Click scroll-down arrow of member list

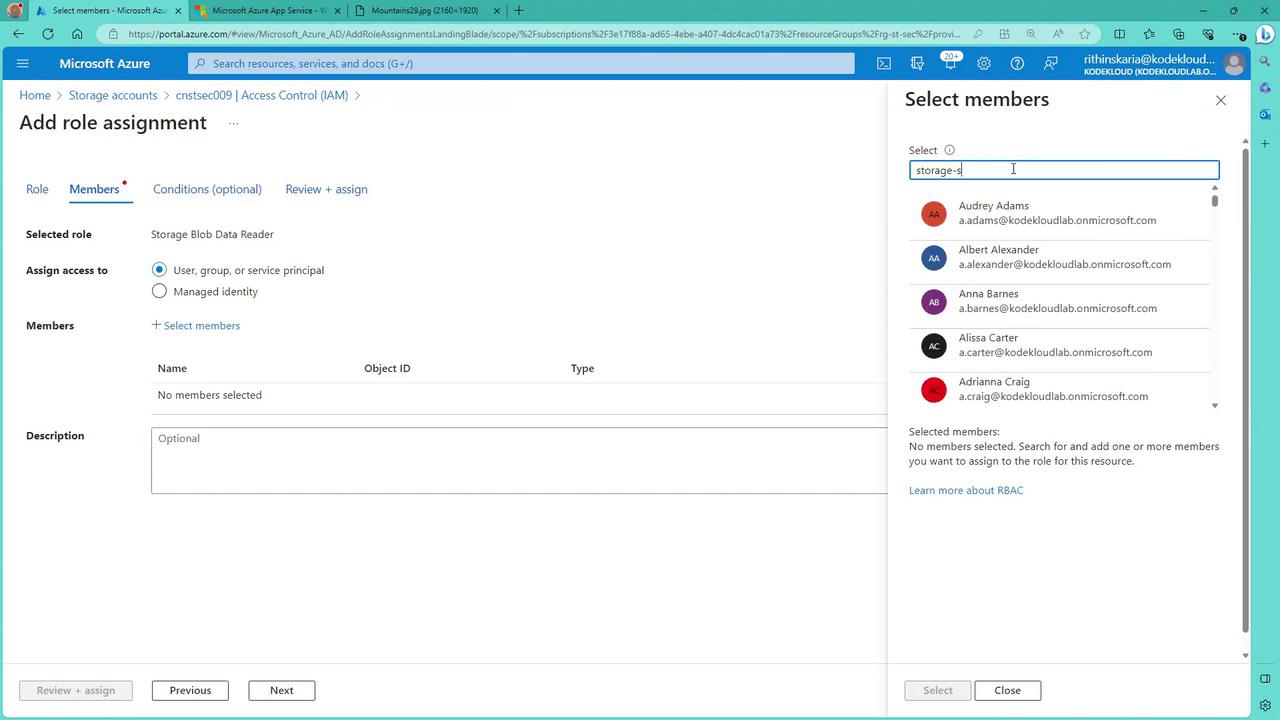(1215, 405)
